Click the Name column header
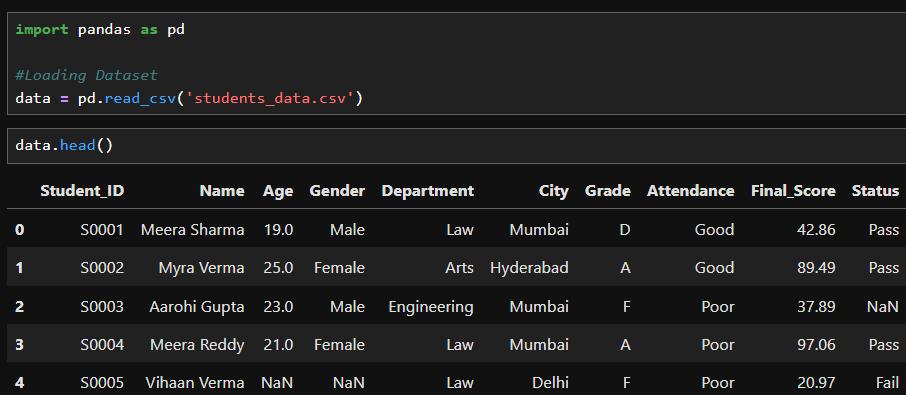Screen dimensions: 906x395 [x=222, y=191]
